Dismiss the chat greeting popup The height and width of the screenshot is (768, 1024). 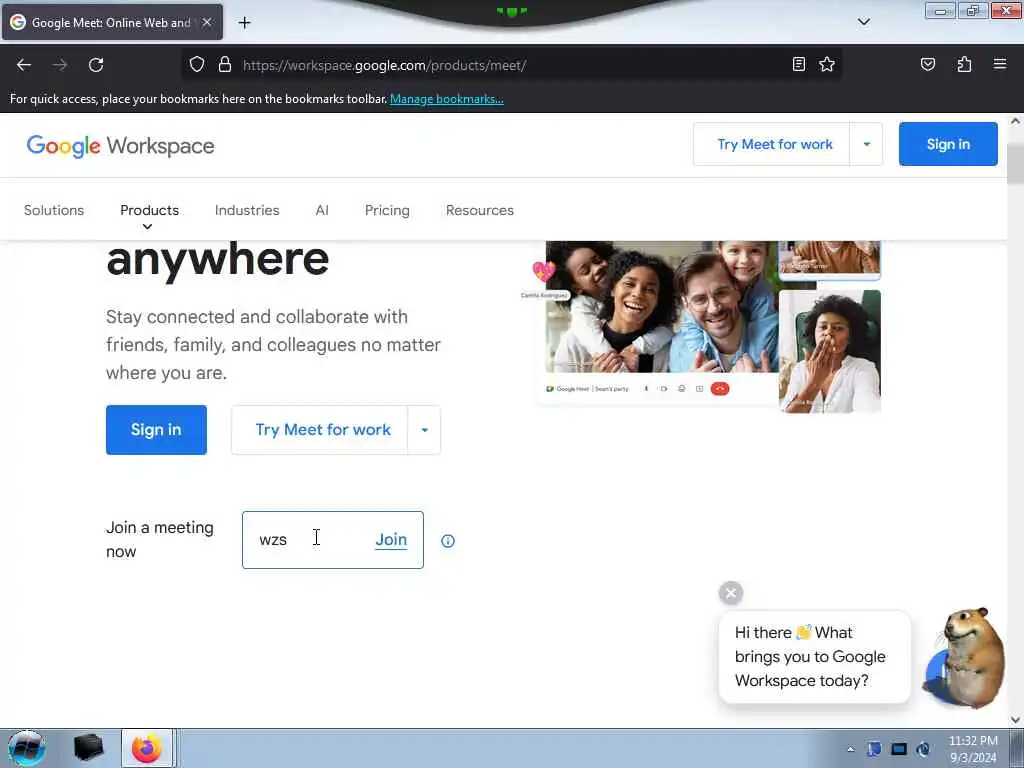point(731,593)
